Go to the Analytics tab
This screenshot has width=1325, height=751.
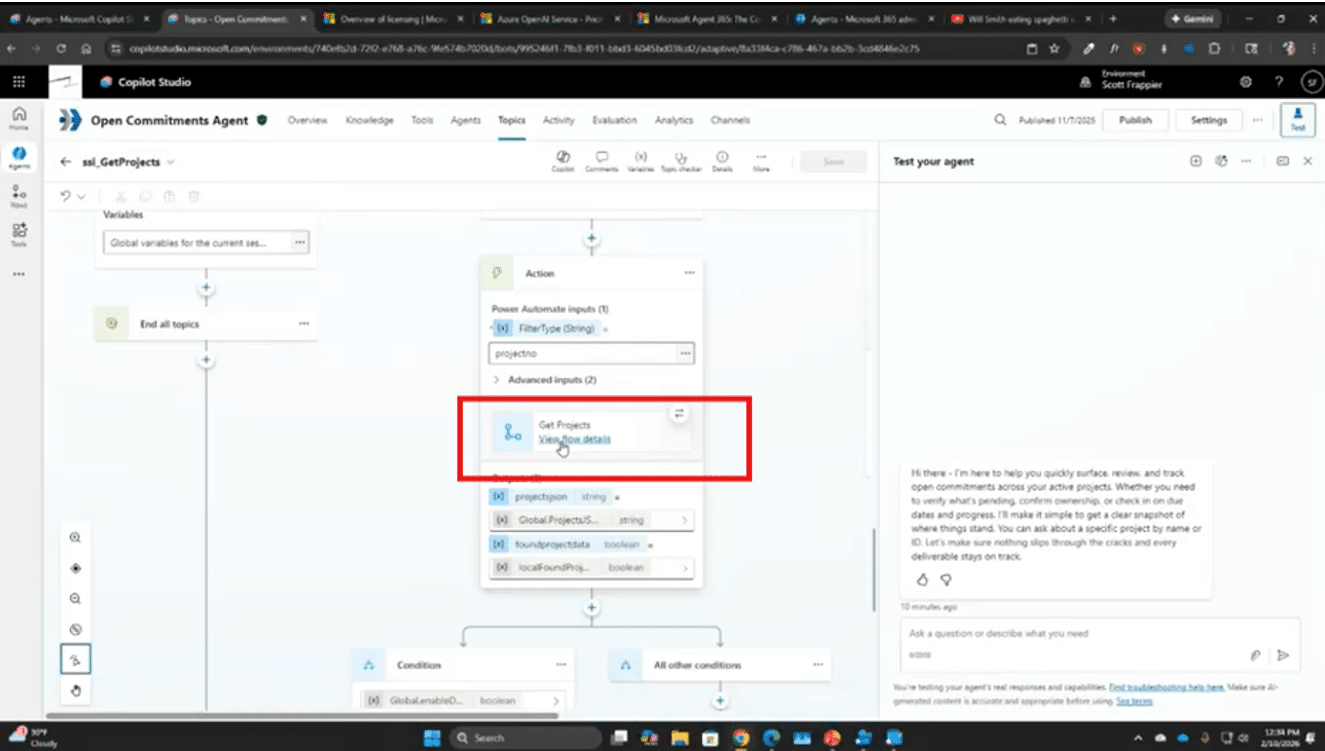click(673, 120)
